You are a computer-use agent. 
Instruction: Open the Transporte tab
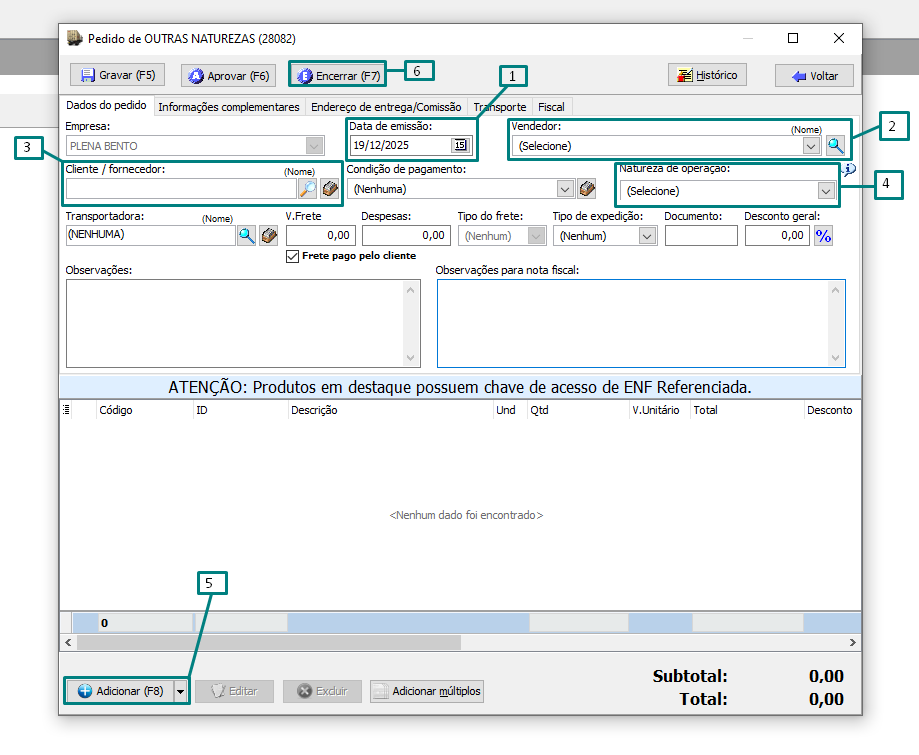499,107
